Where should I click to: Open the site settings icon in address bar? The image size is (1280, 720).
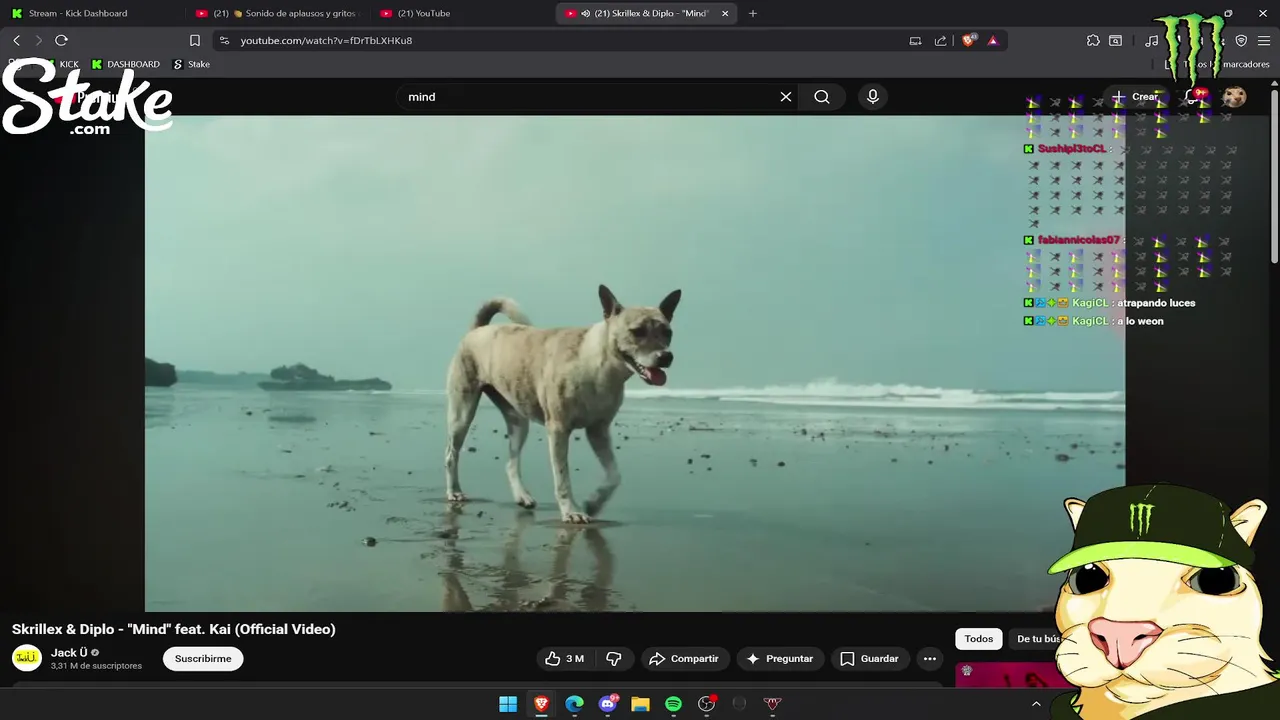(x=224, y=40)
